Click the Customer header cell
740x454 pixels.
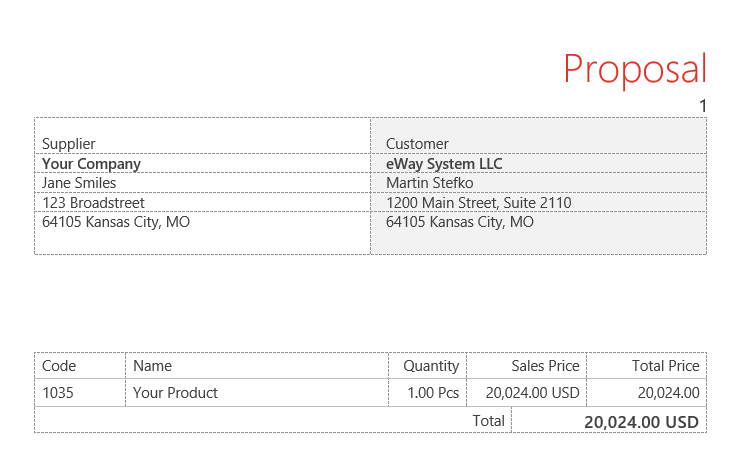tap(538, 136)
